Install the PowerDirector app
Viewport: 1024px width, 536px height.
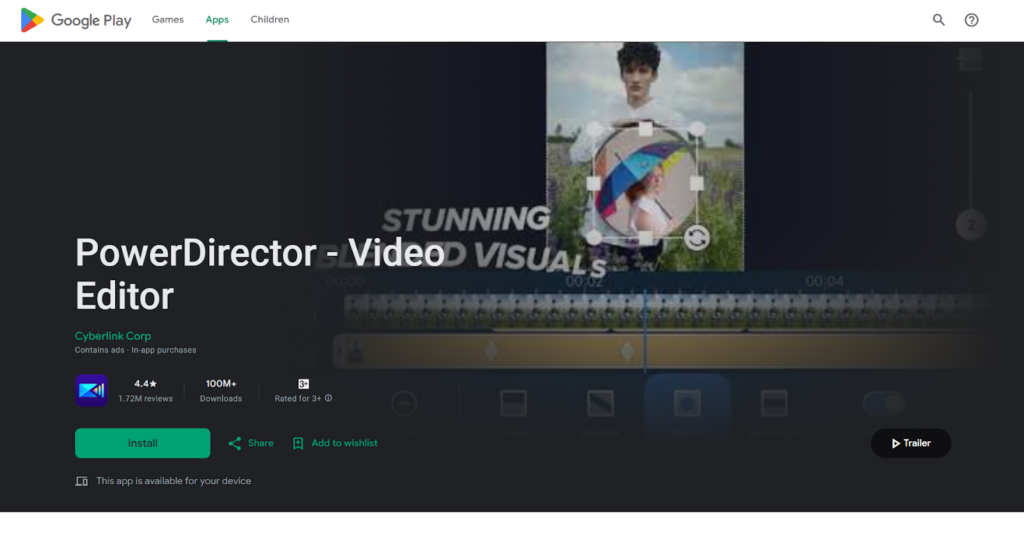pos(142,443)
